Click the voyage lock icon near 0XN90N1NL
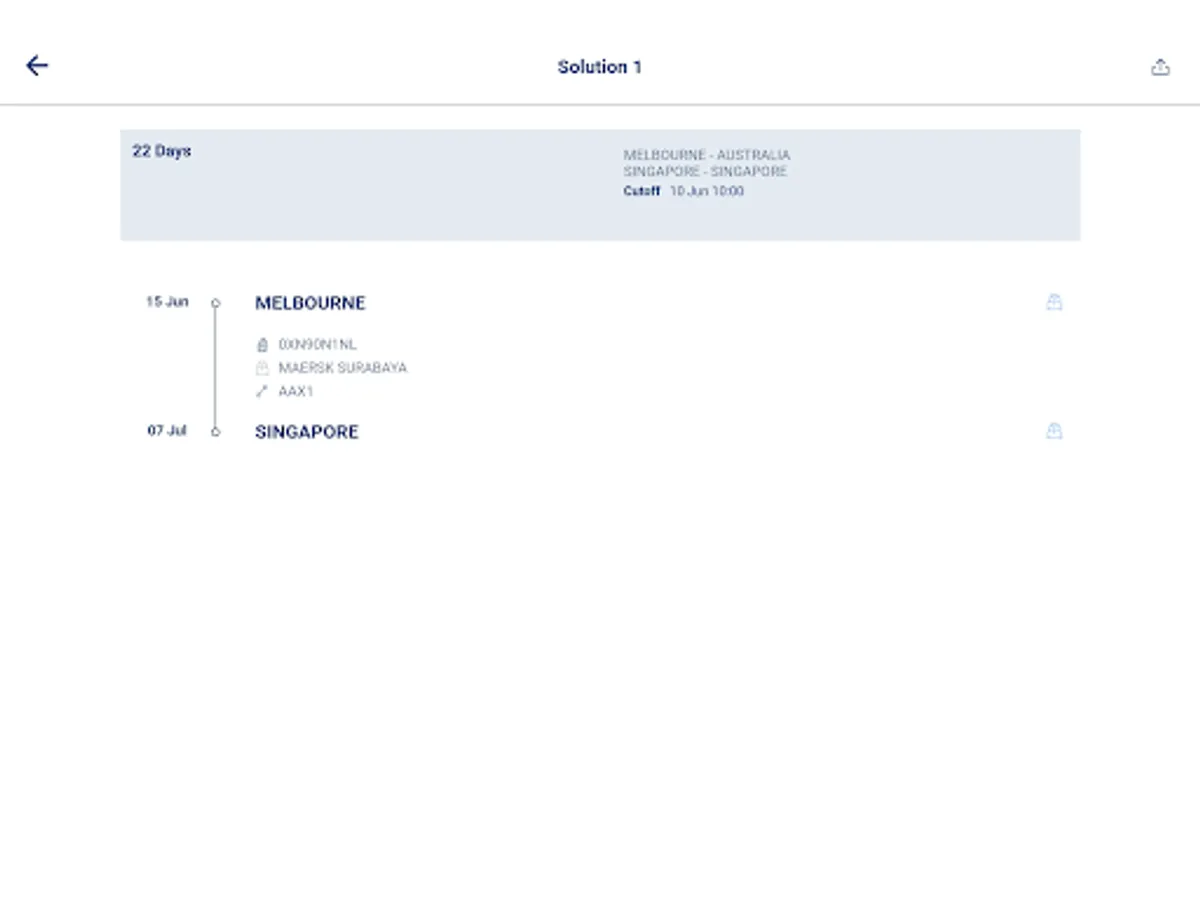1200x900 pixels. [x=262, y=345]
